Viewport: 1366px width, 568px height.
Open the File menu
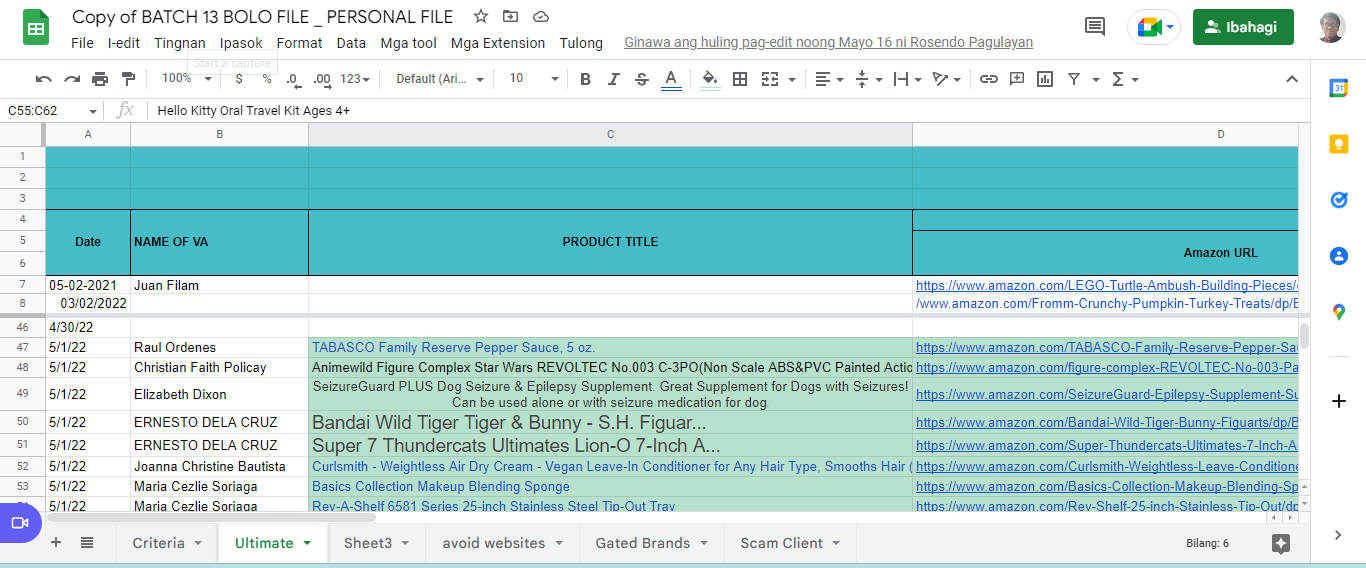pyautogui.click(x=83, y=43)
